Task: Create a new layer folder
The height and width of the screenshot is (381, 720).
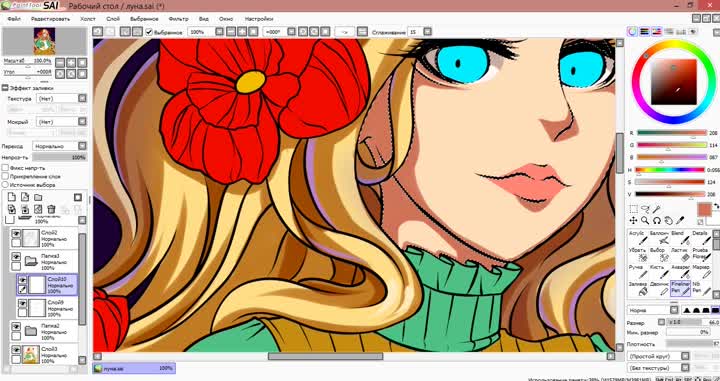Action: [38, 197]
